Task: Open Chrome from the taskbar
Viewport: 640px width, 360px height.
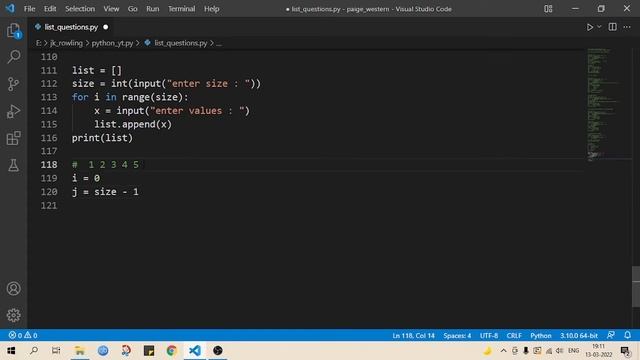Action: click(x=171, y=351)
